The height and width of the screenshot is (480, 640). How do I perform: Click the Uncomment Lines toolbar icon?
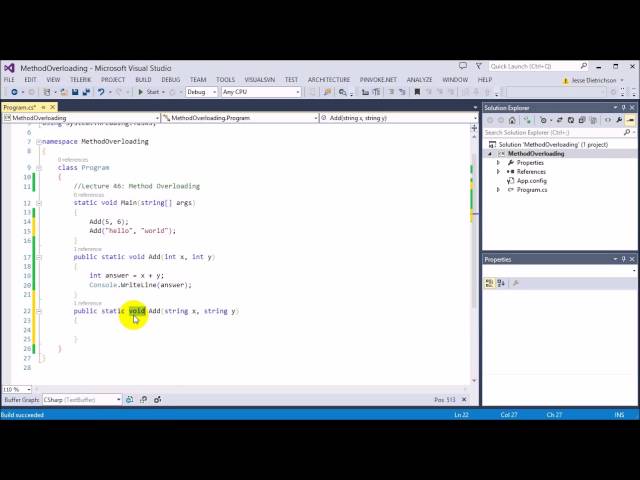coord(402,92)
